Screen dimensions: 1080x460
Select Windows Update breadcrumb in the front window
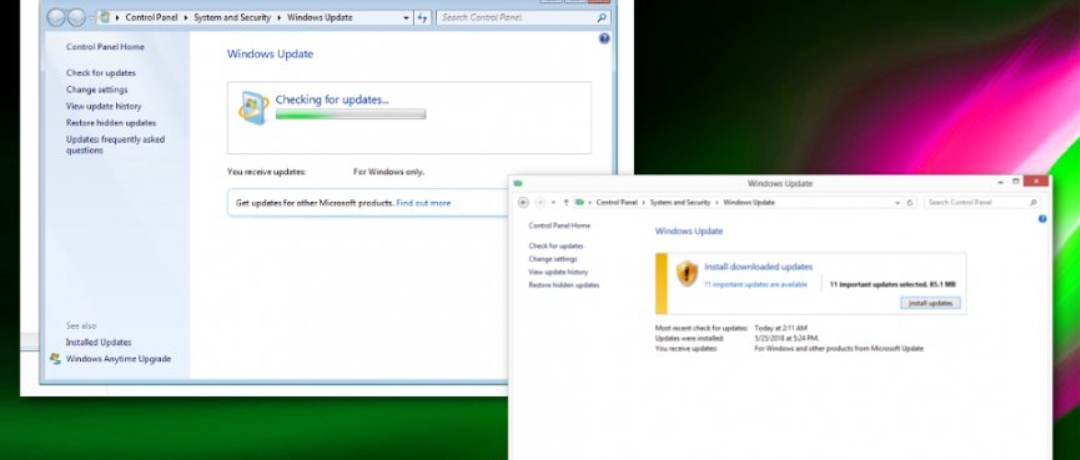pos(749,202)
